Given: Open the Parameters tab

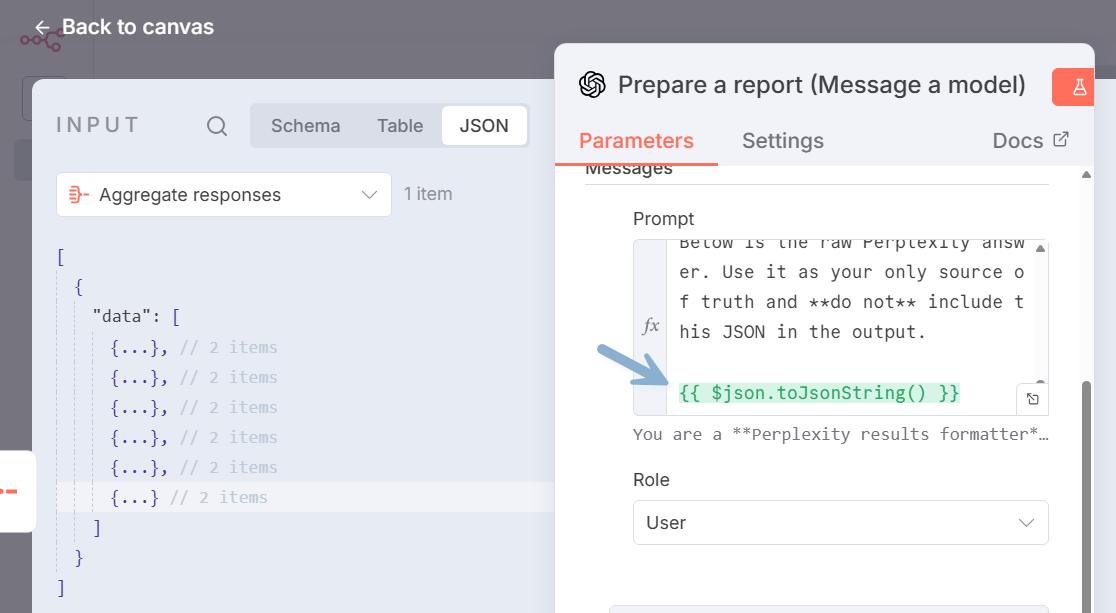Looking at the screenshot, I should (636, 141).
